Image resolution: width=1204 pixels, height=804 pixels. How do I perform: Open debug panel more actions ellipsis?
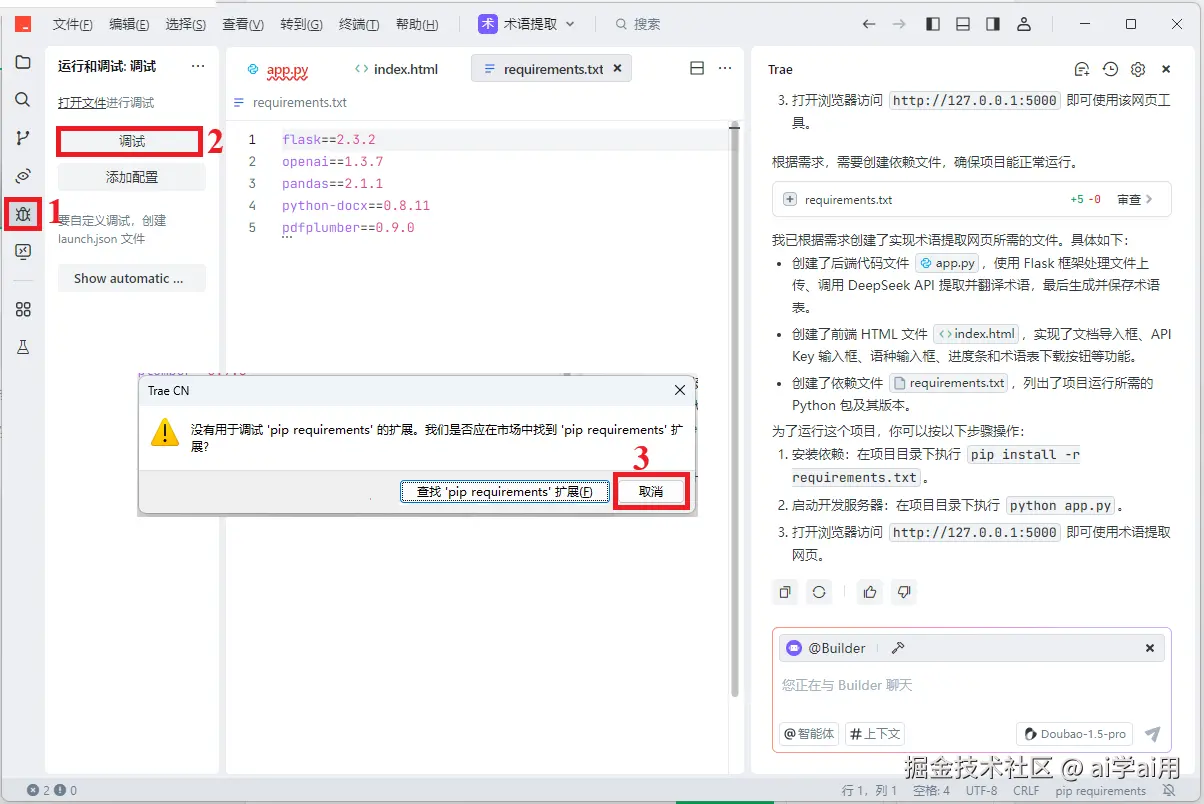coord(198,66)
